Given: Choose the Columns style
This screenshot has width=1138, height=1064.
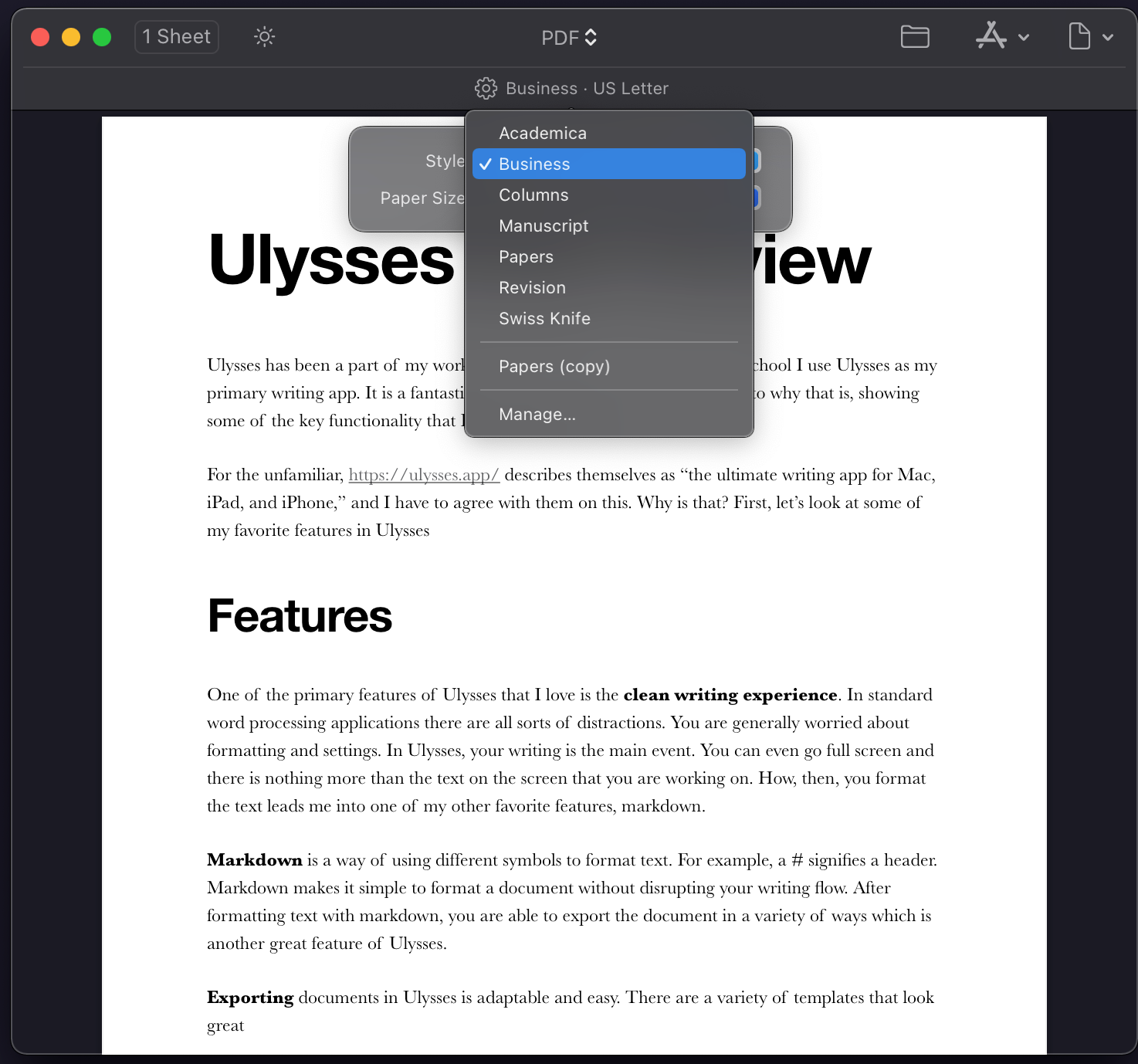Looking at the screenshot, I should pyautogui.click(x=533, y=195).
